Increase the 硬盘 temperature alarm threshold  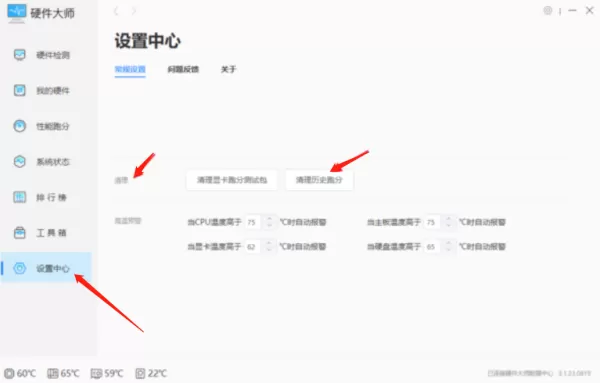pos(448,243)
